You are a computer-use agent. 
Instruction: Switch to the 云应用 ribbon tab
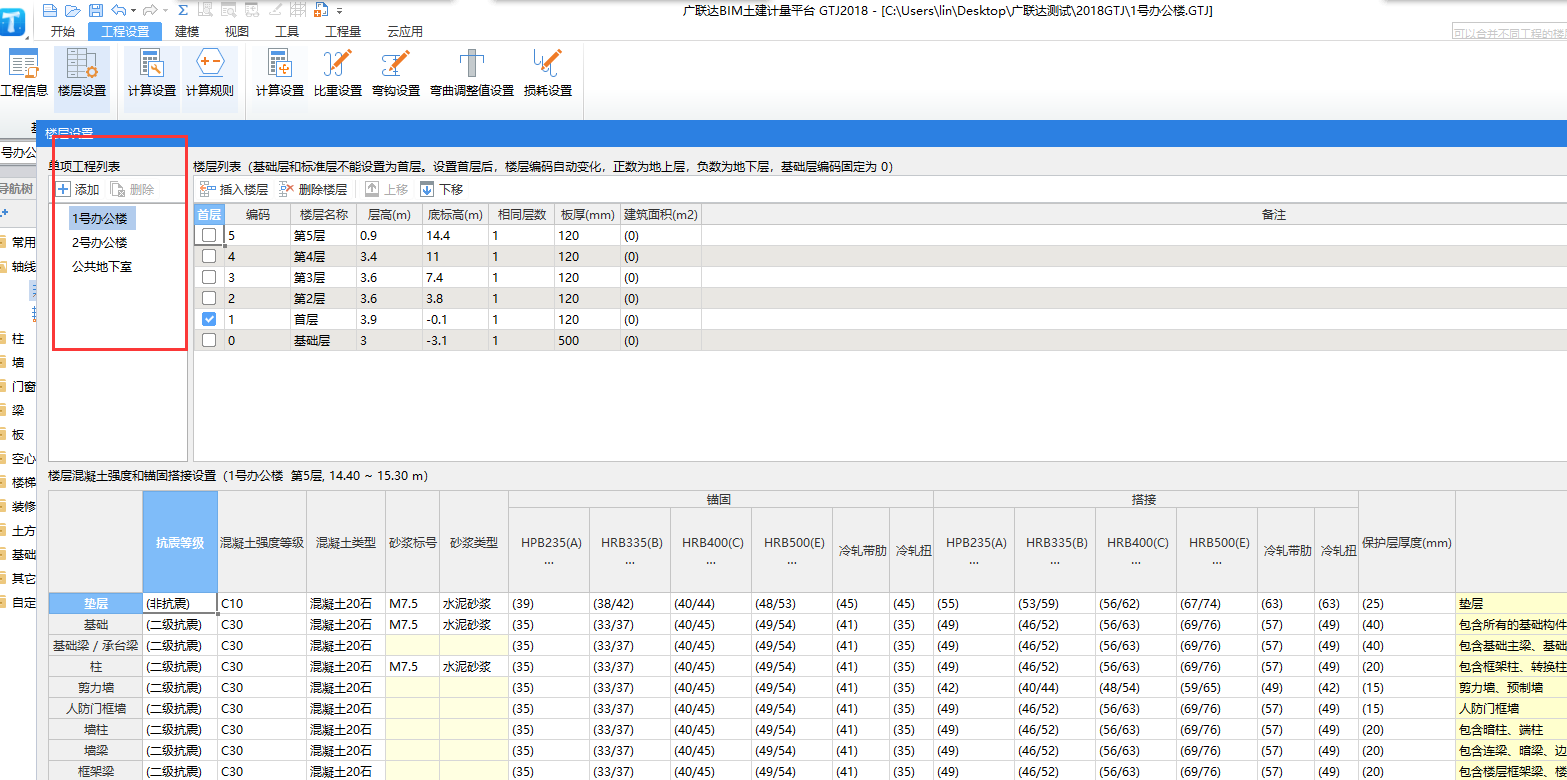click(404, 31)
